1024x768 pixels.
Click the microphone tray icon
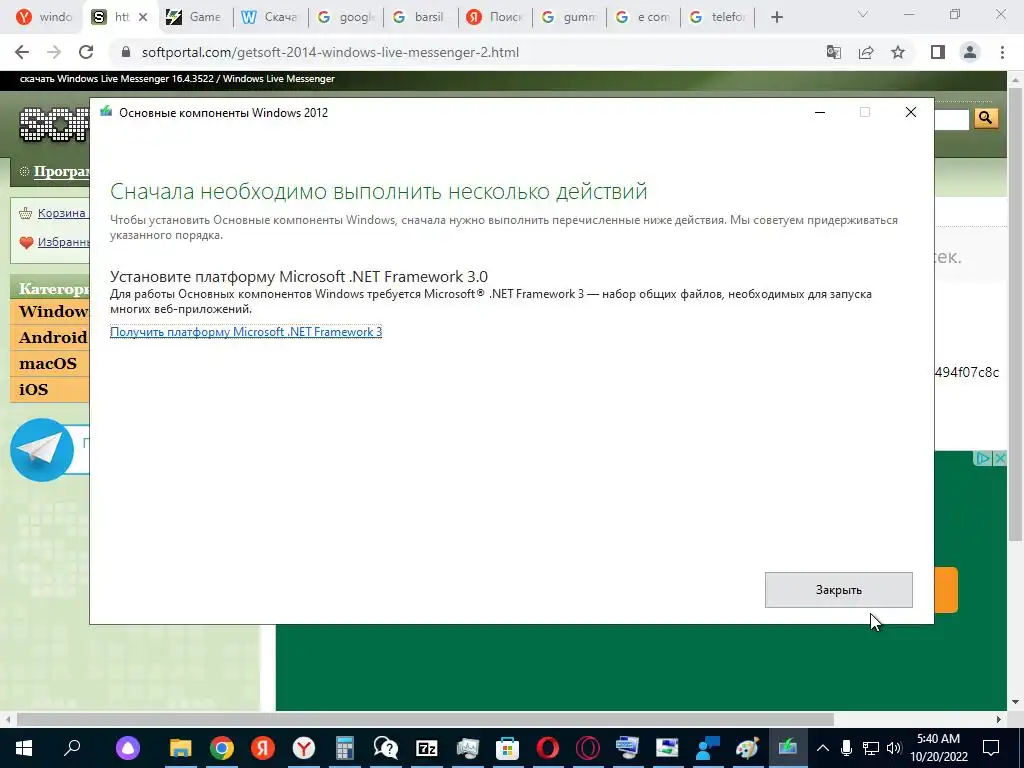[846, 748]
